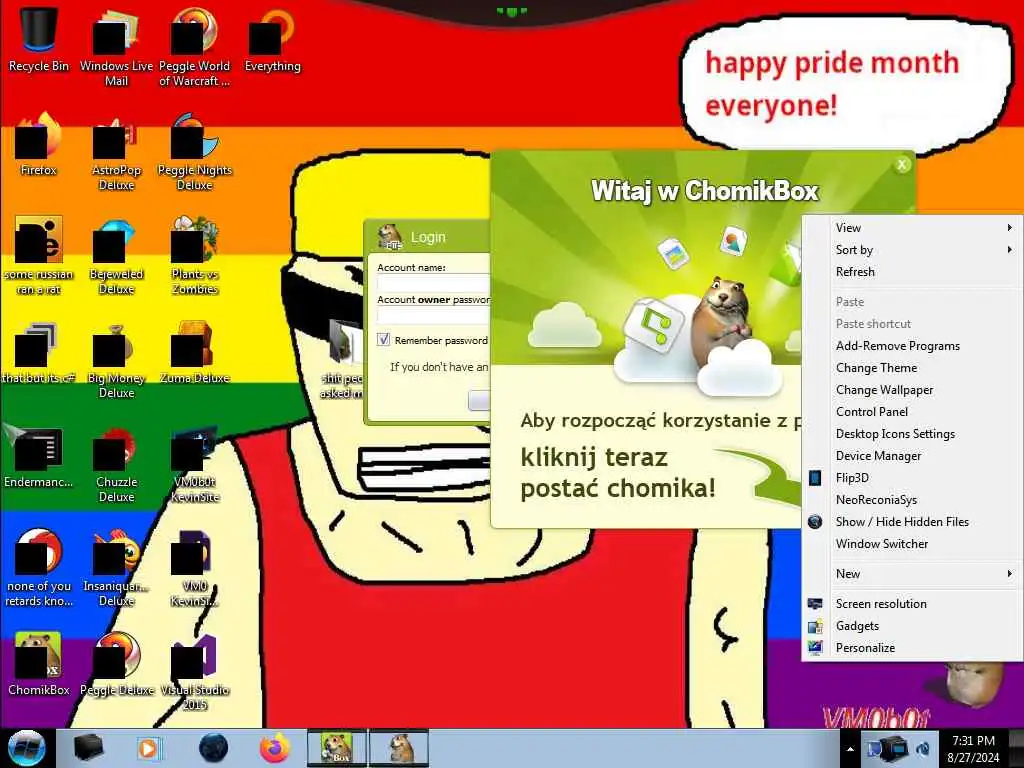The image size is (1024, 768).
Task: Select Show / Hide Hidden Files entry
Action: tap(912, 522)
